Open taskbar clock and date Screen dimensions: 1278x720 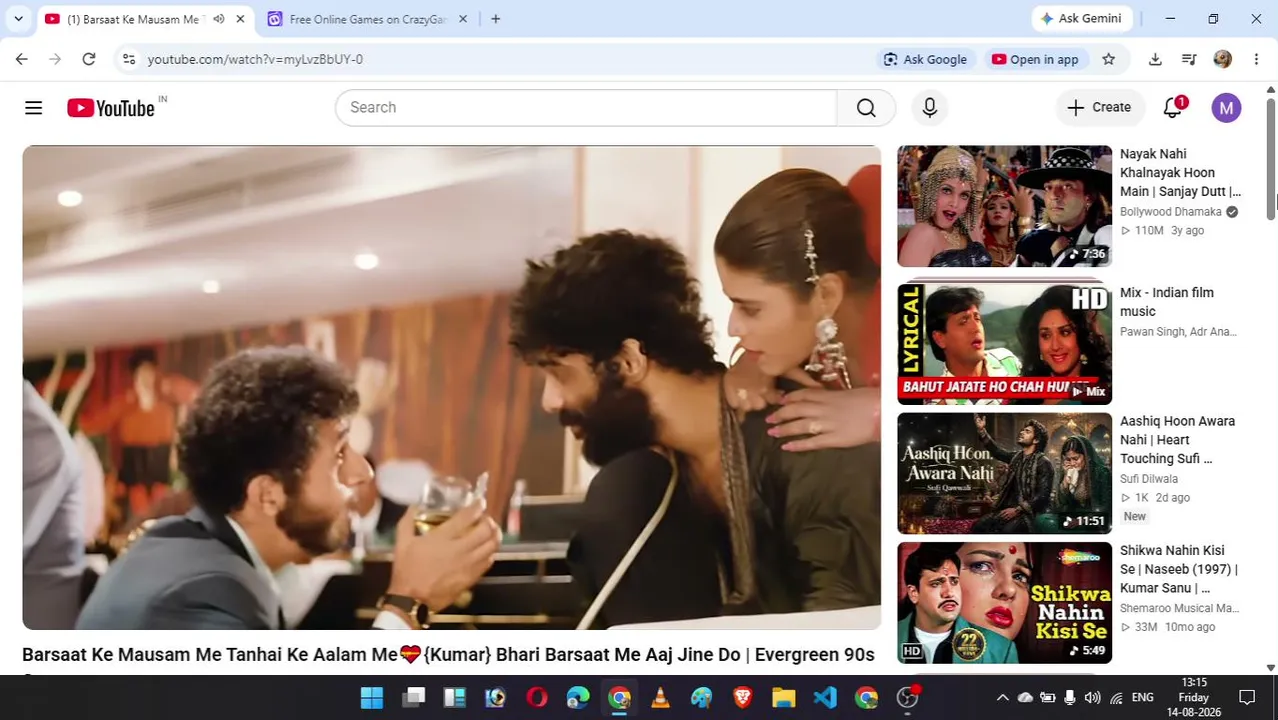pyautogui.click(x=1194, y=697)
